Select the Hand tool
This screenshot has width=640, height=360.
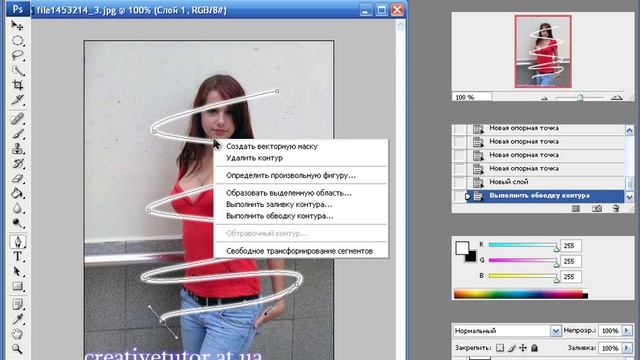click(17, 334)
